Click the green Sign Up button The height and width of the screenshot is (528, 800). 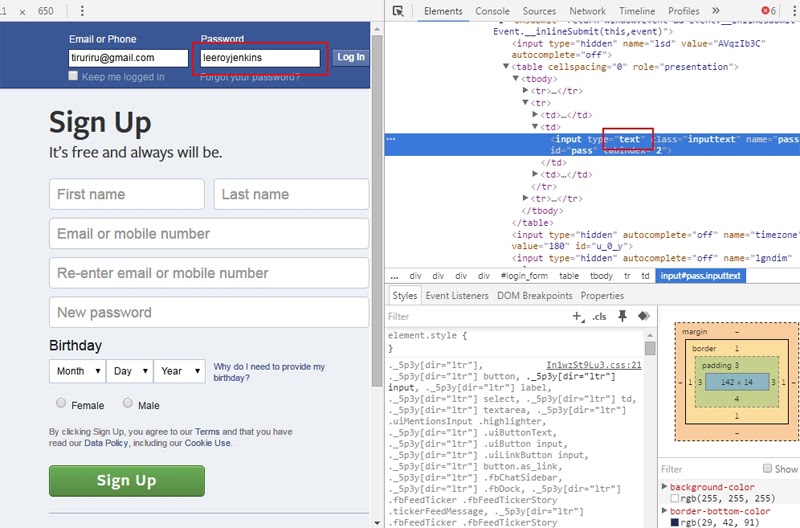pyautogui.click(x=127, y=481)
